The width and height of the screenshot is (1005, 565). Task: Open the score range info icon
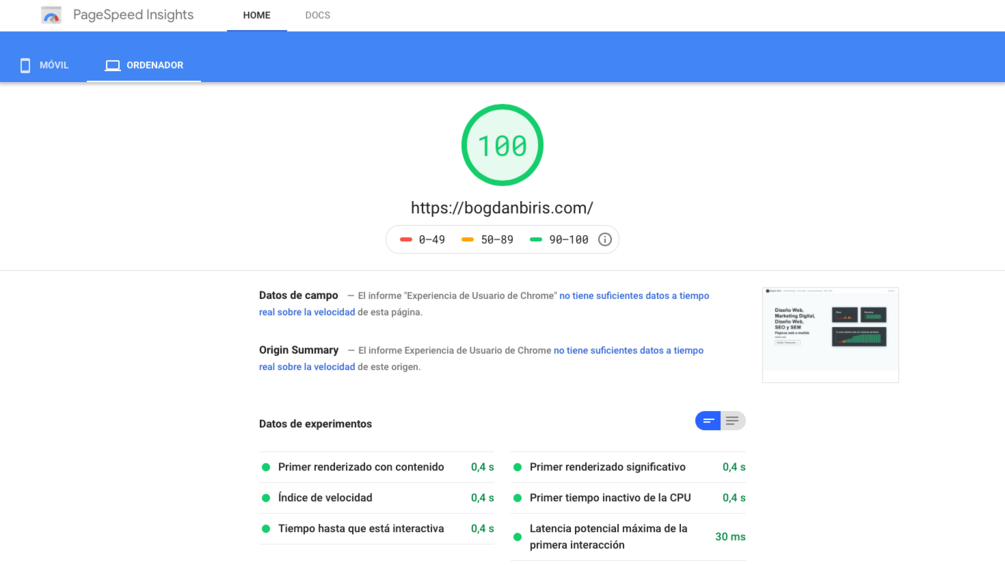(x=604, y=240)
